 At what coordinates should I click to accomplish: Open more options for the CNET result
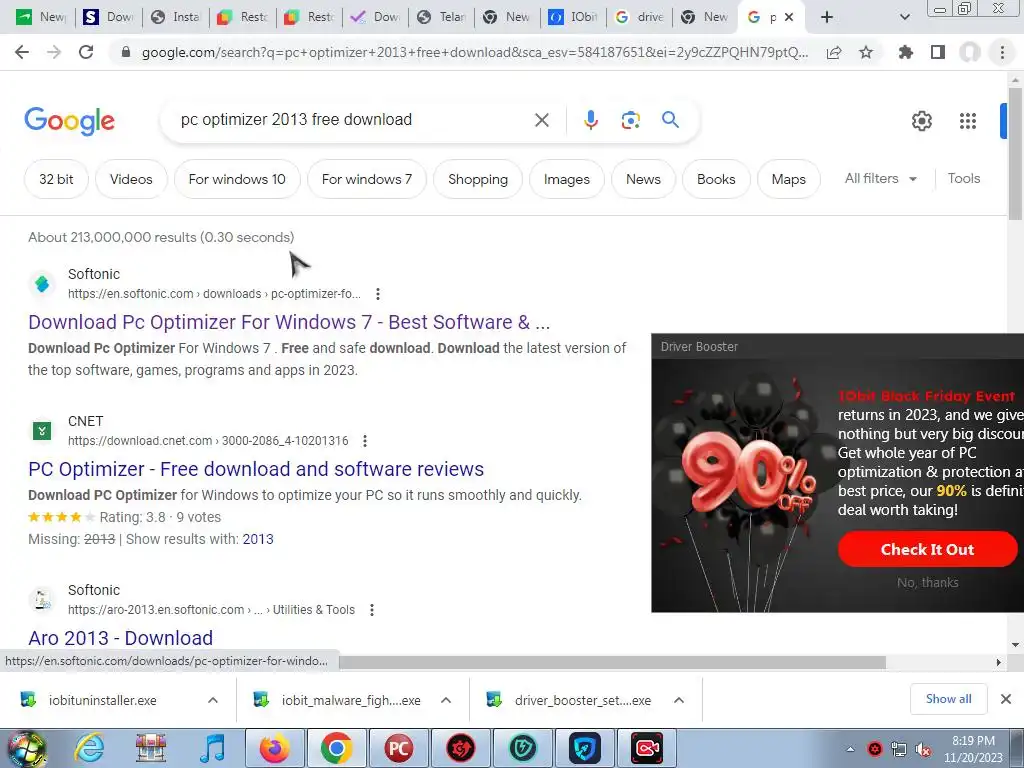365,441
